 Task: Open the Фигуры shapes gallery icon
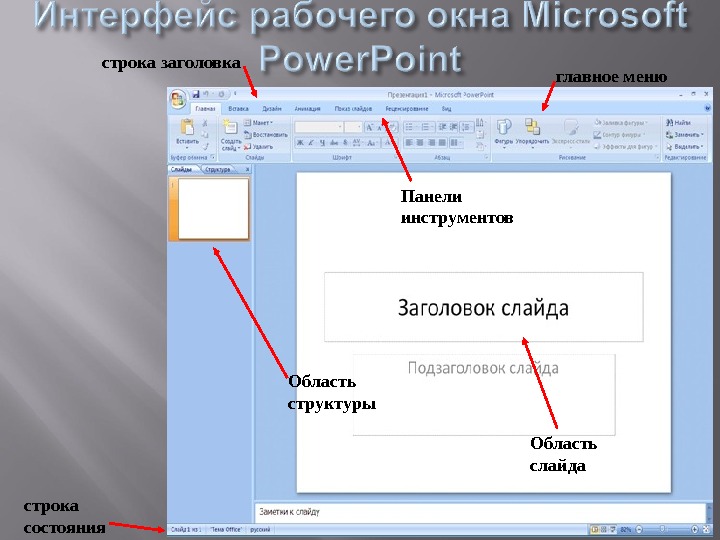[504, 127]
